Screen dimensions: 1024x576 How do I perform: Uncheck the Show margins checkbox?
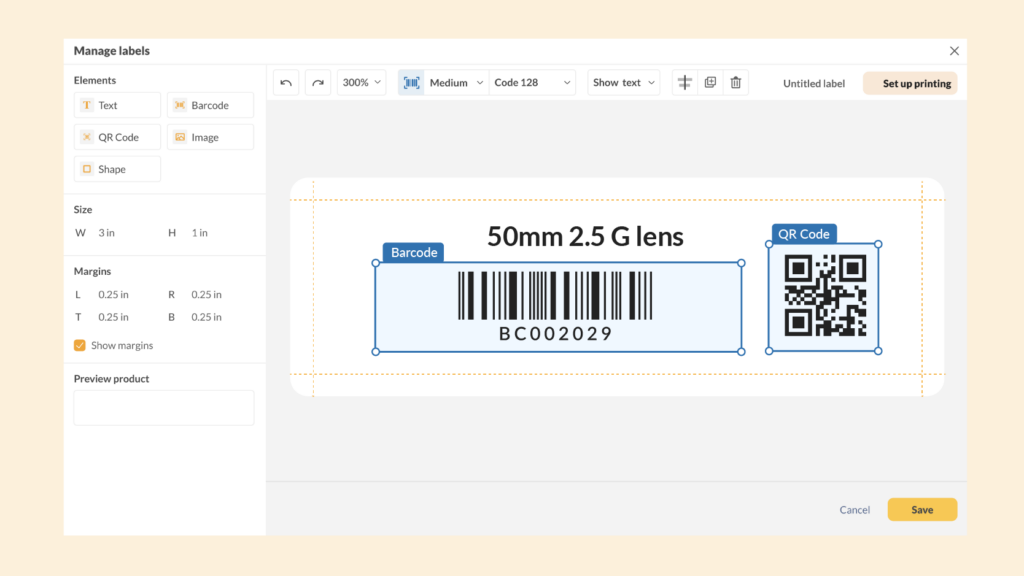click(80, 345)
